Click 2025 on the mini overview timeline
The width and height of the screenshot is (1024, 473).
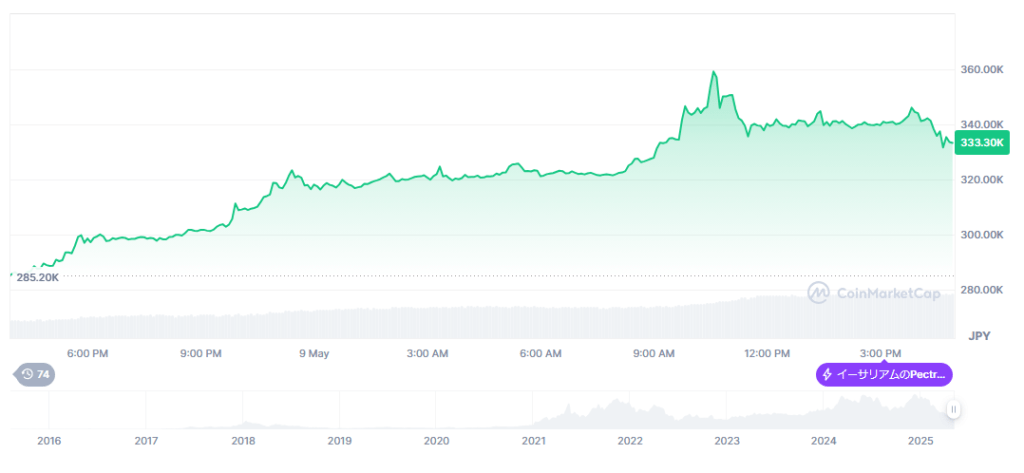(921, 440)
